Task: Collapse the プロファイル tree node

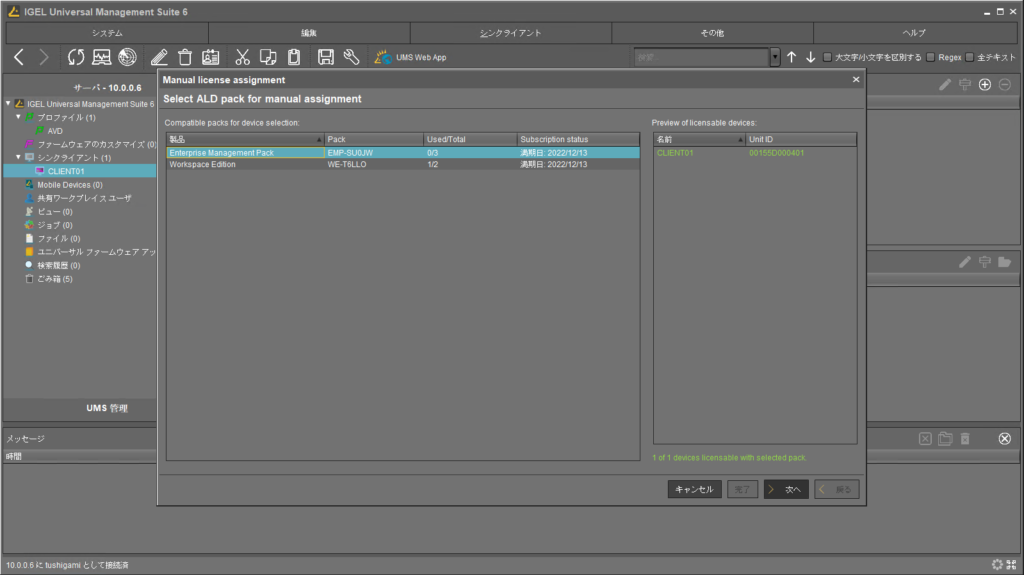Action: [x=18, y=118]
